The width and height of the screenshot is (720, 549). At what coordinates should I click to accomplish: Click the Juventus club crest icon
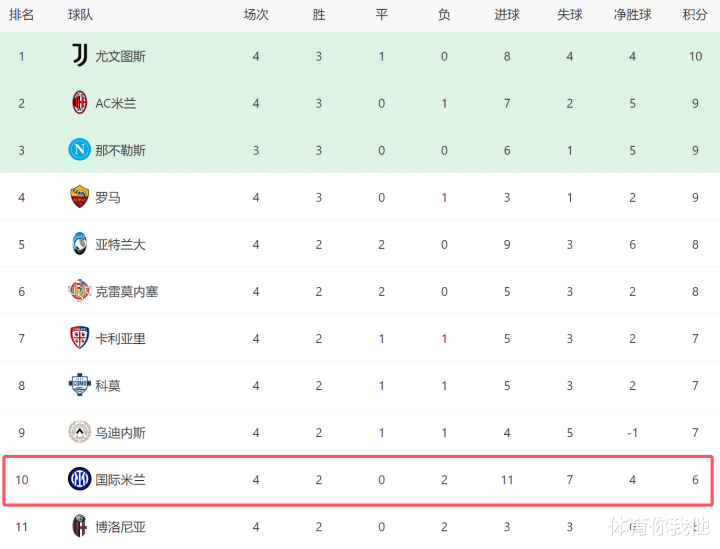[80, 56]
